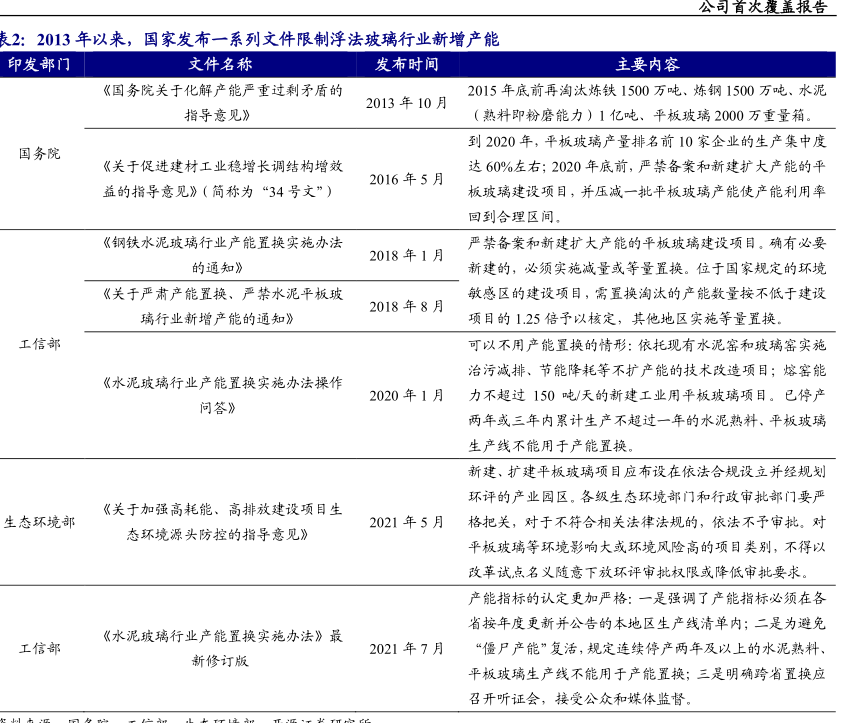The image size is (849, 723).
Task: Select the 操作问答 document name cell
Action: pyautogui.click(x=221, y=395)
